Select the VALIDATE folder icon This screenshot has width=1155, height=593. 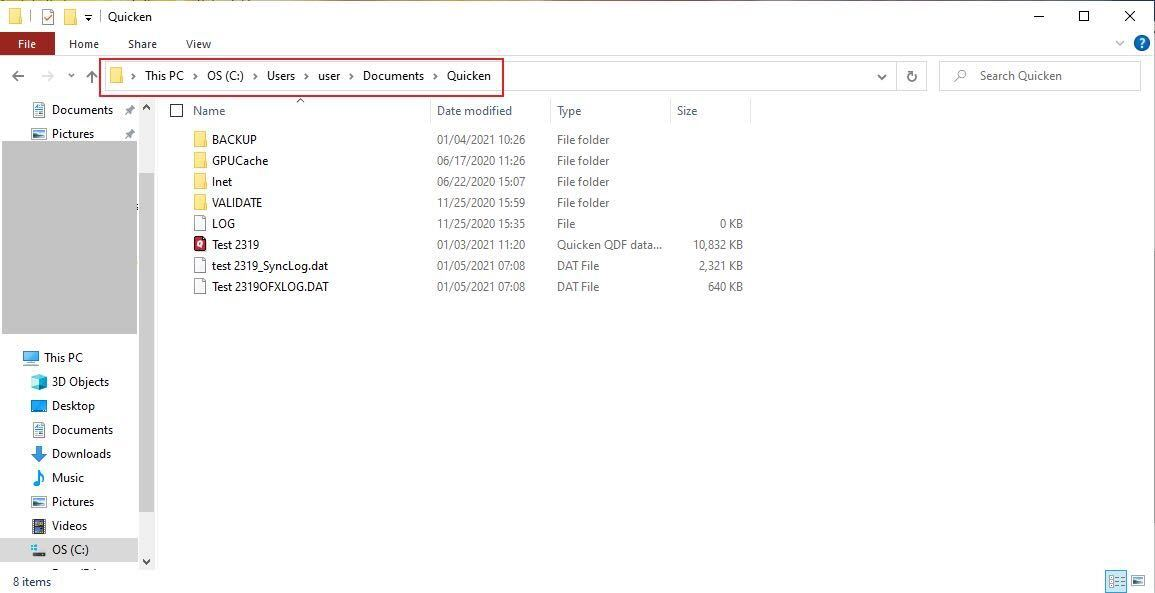pyautogui.click(x=200, y=203)
